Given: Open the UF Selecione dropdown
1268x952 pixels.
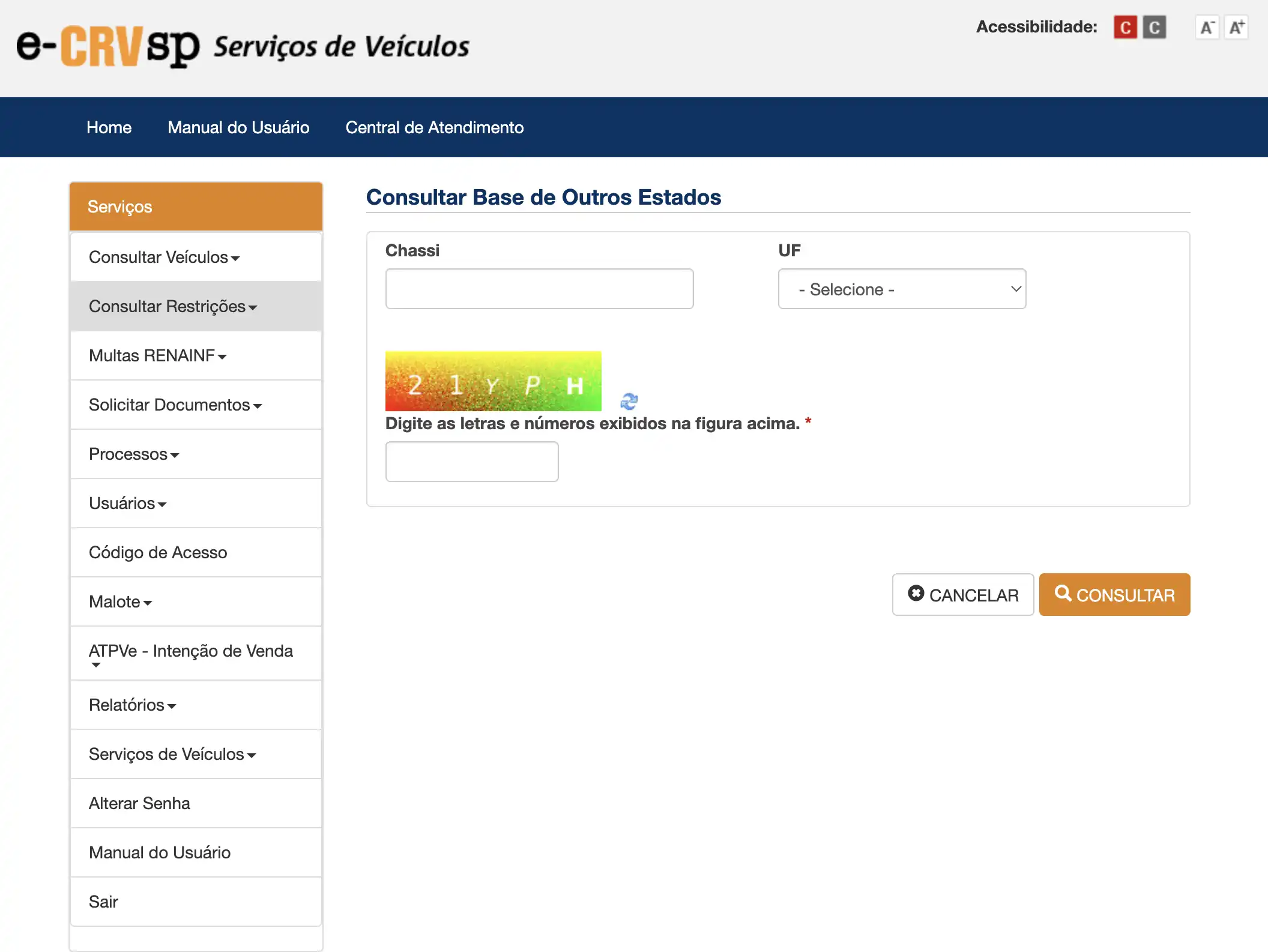Looking at the screenshot, I should click(x=902, y=289).
